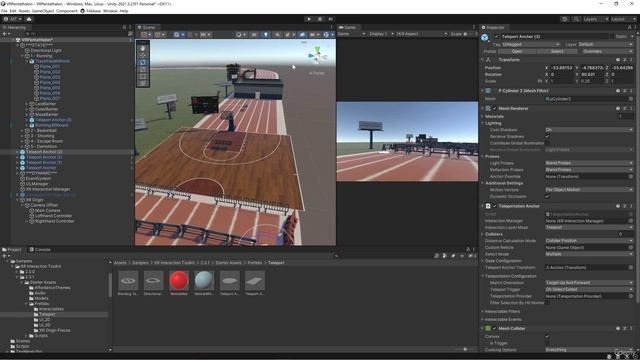Open the Tag dropdown (Untagged)
Image resolution: width=640 pixels, height=360 pixels.
[530, 44]
